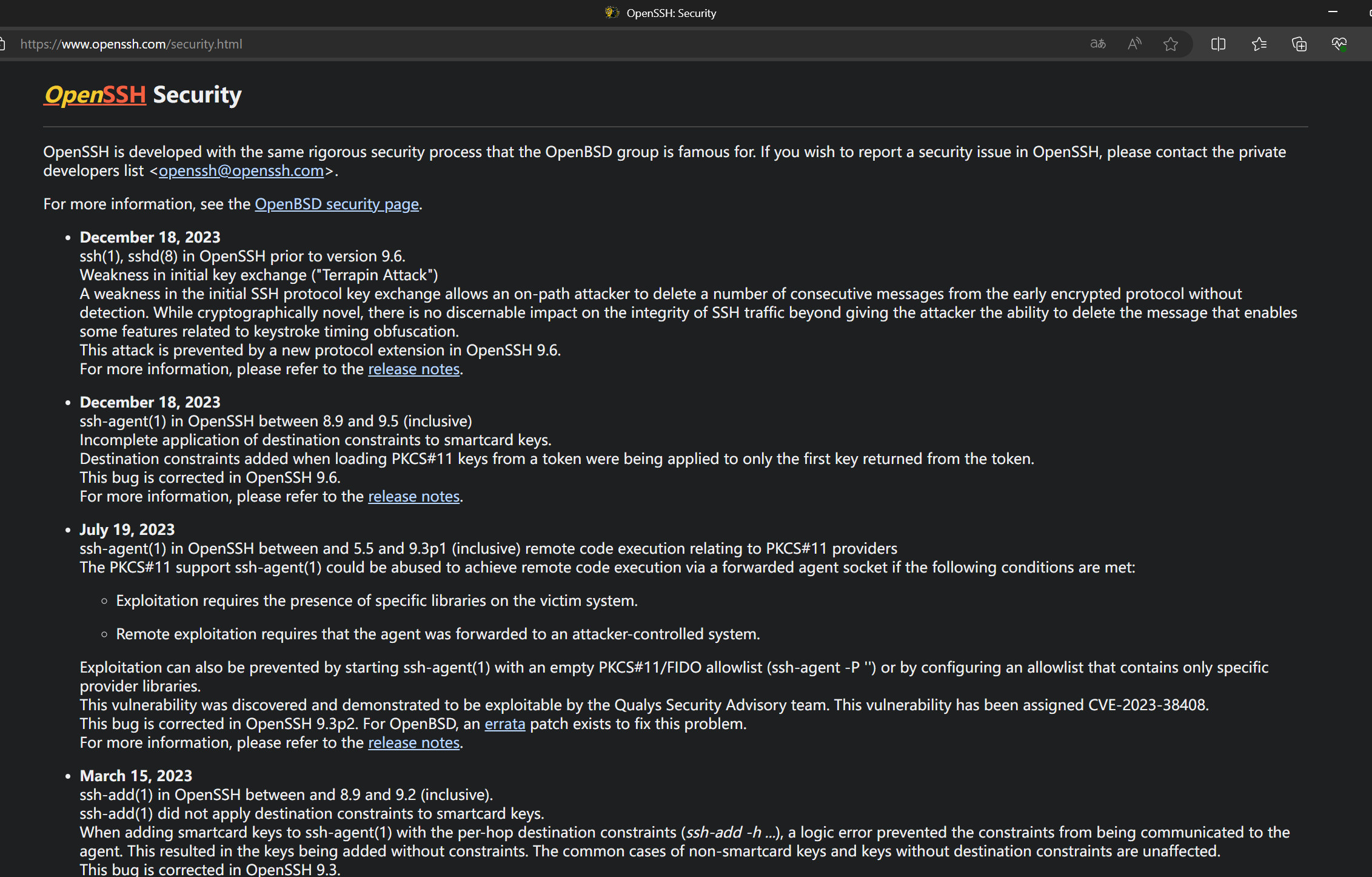The image size is (1372, 877).
Task: Open release notes for Terrapin Attack entry
Action: click(x=414, y=369)
